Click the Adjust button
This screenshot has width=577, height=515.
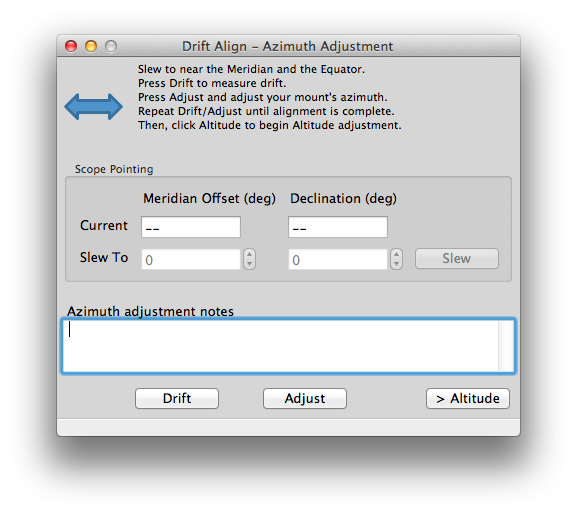click(305, 398)
